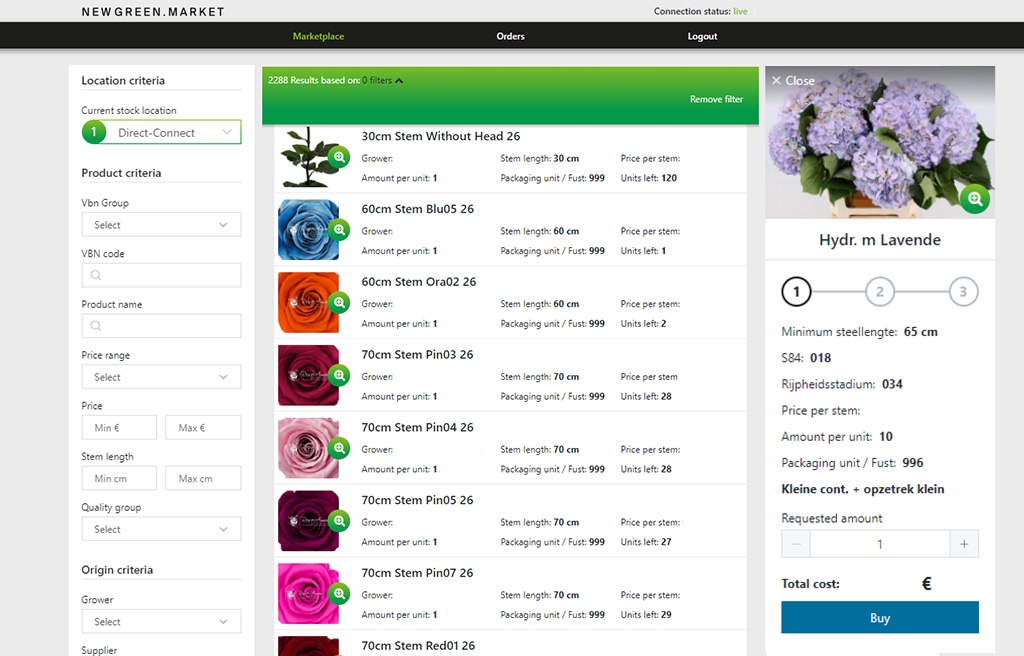The height and width of the screenshot is (656, 1024).
Task: Open the Price range dropdown
Action: pos(161,377)
